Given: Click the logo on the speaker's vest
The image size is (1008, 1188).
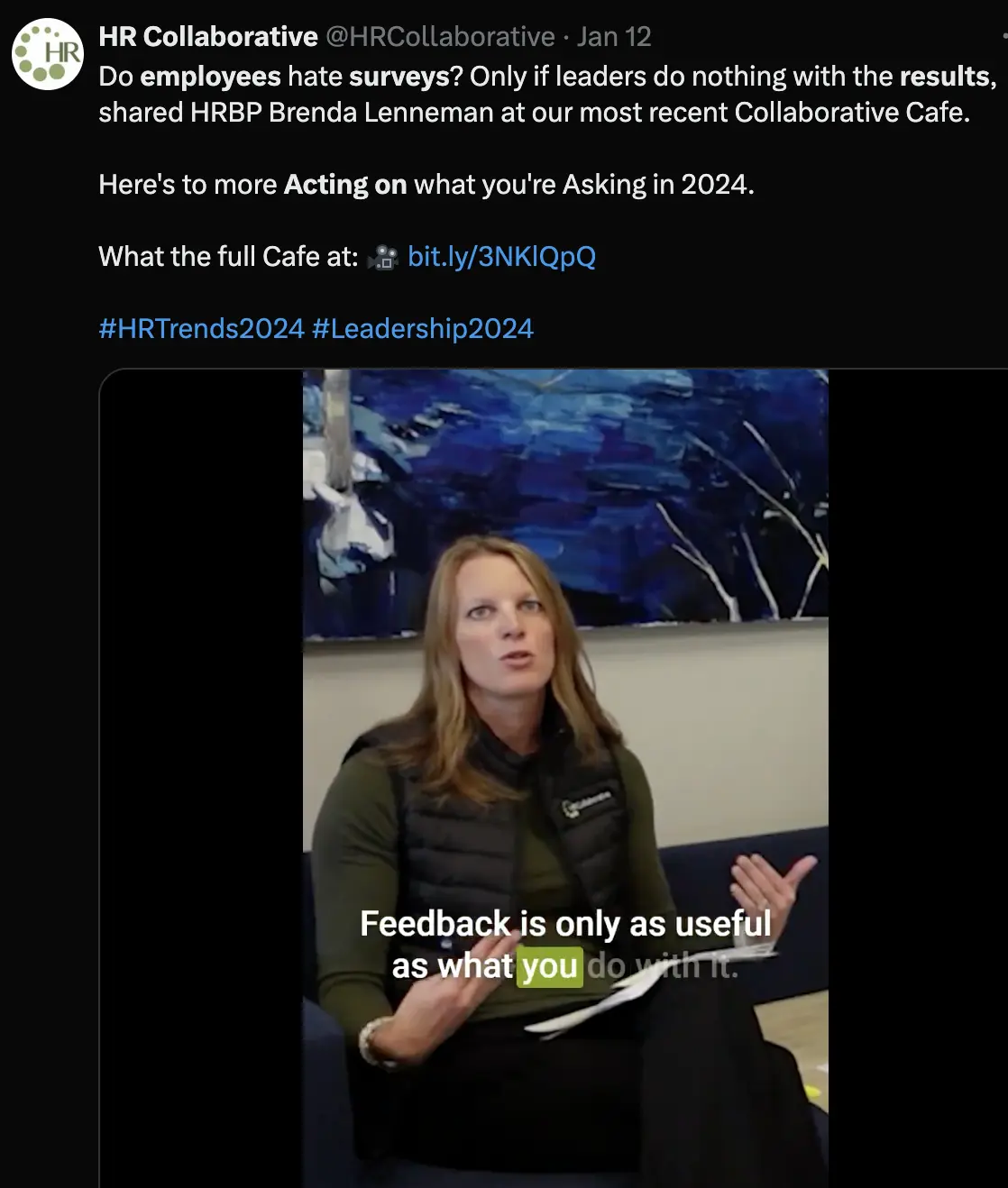Looking at the screenshot, I should [587, 802].
